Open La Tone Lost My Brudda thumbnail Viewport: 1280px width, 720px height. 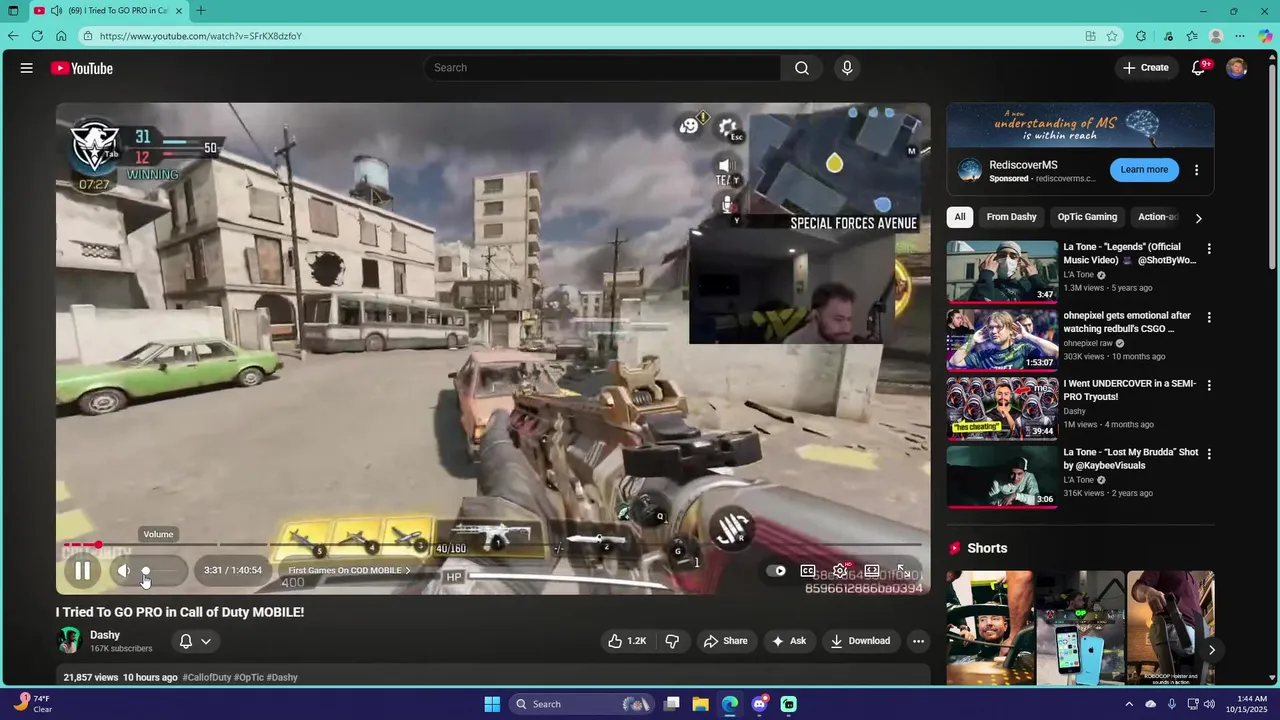pyautogui.click(x=1002, y=476)
